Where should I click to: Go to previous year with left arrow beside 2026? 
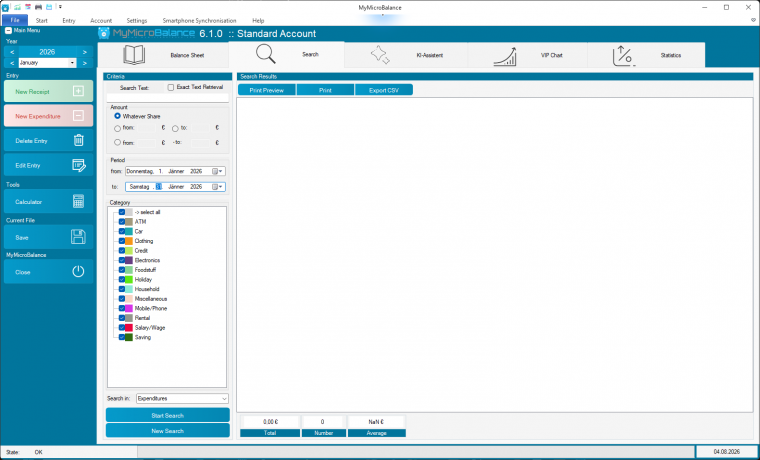(x=12, y=52)
